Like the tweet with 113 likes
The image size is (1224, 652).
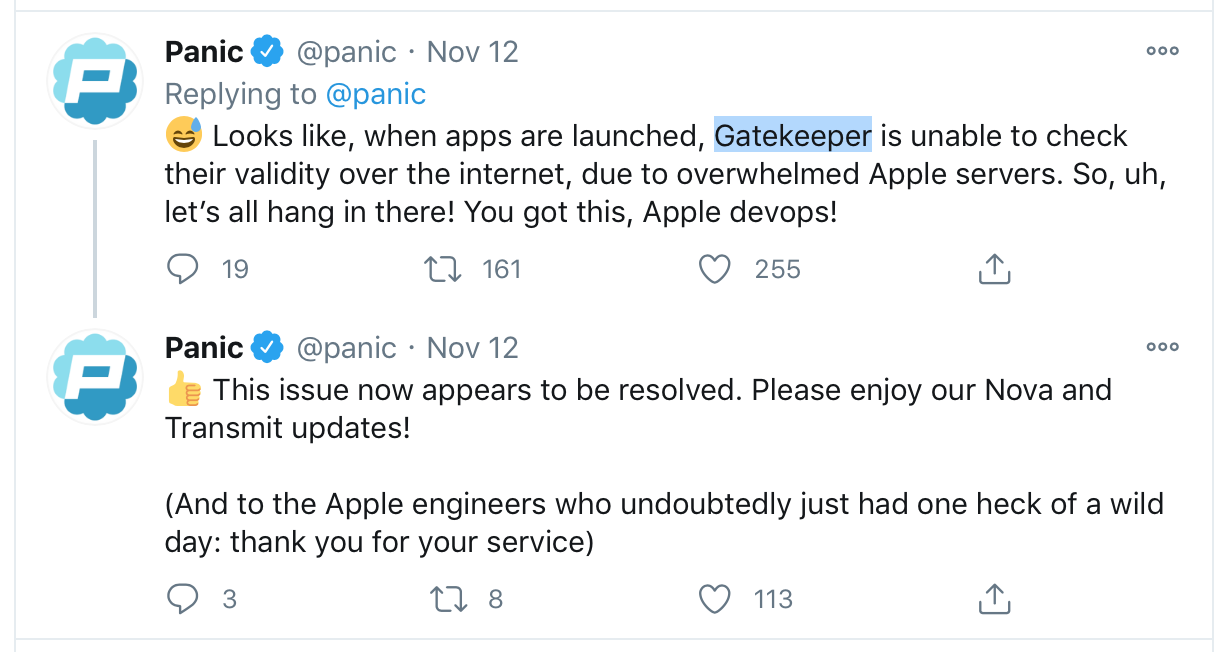click(x=714, y=599)
